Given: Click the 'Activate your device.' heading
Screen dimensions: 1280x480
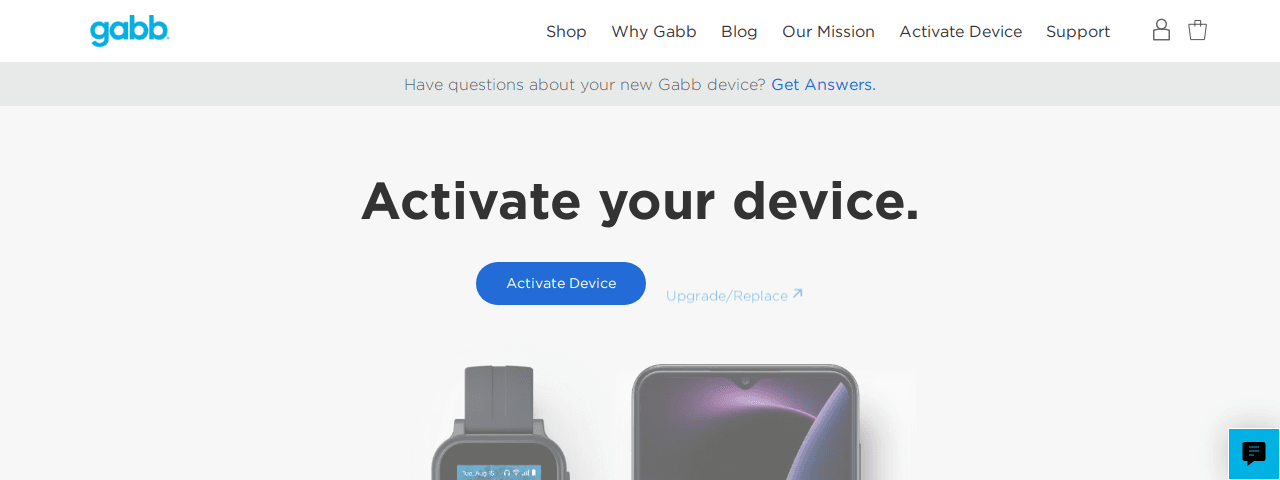Looking at the screenshot, I should [640, 201].
